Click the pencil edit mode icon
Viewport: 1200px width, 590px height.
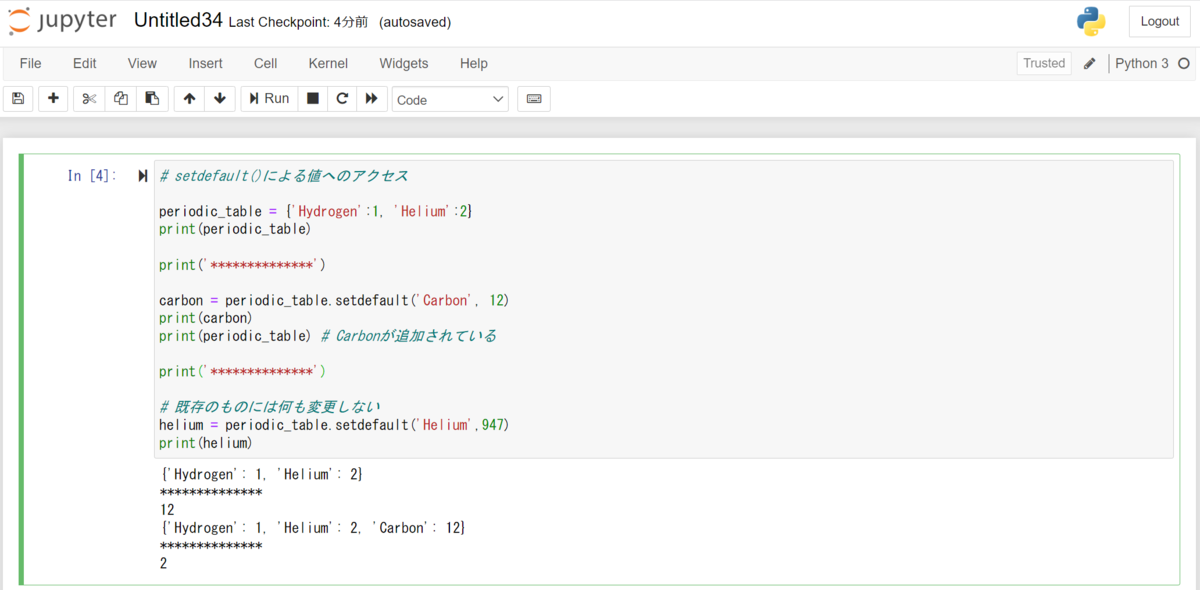pos(1090,64)
